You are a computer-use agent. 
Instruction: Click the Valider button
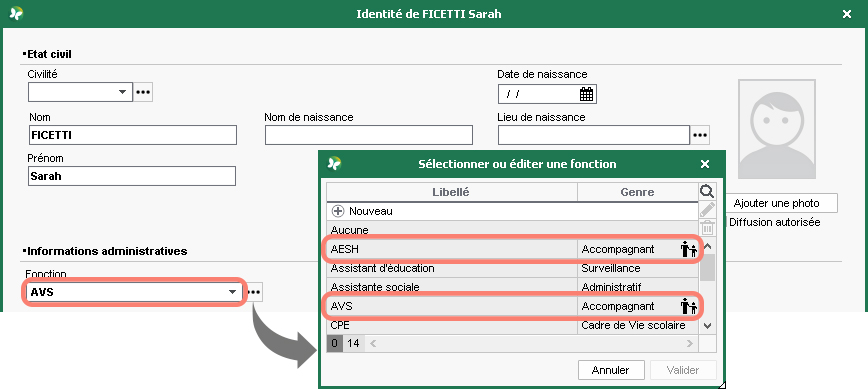coord(683,370)
